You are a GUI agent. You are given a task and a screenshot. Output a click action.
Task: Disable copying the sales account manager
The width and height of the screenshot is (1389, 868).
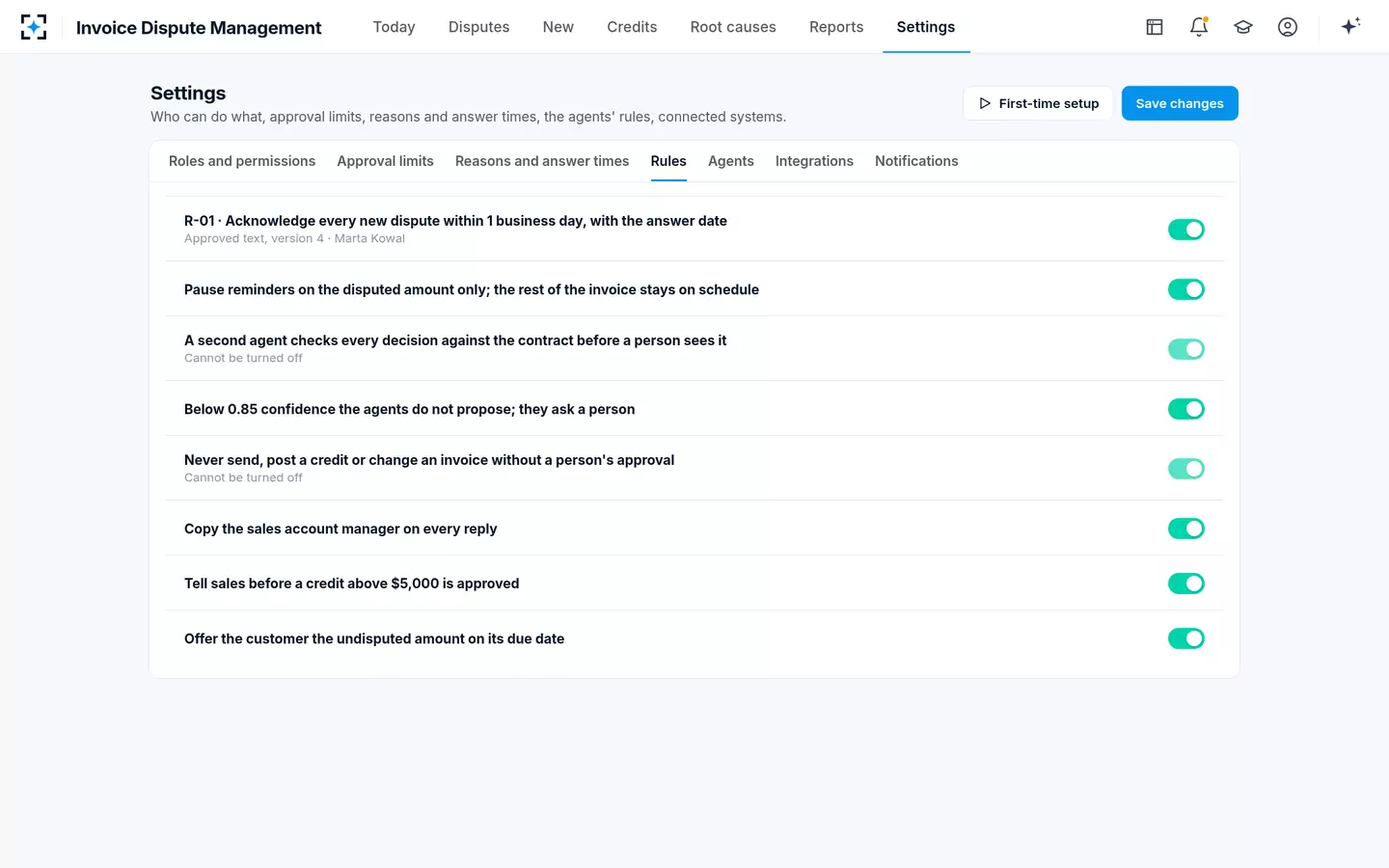point(1186,529)
